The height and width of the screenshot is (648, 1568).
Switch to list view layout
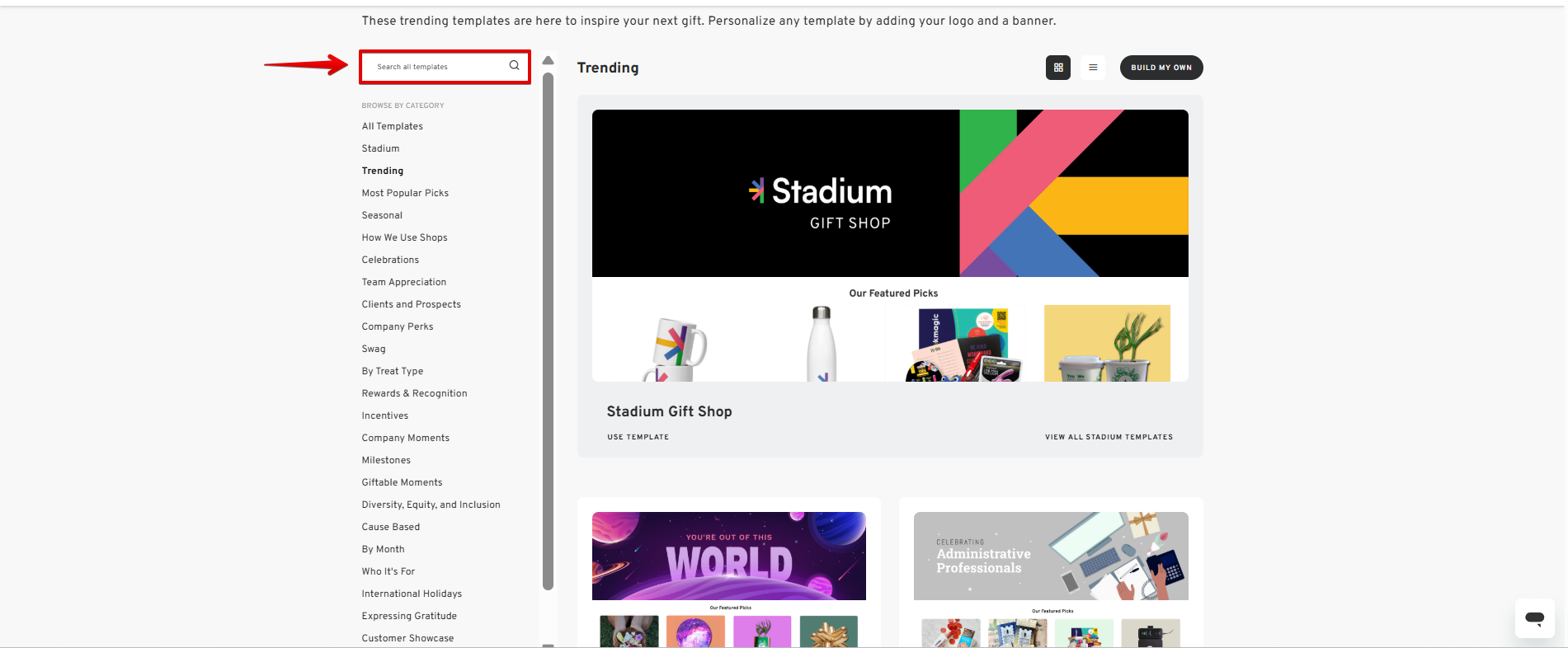[x=1093, y=68]
